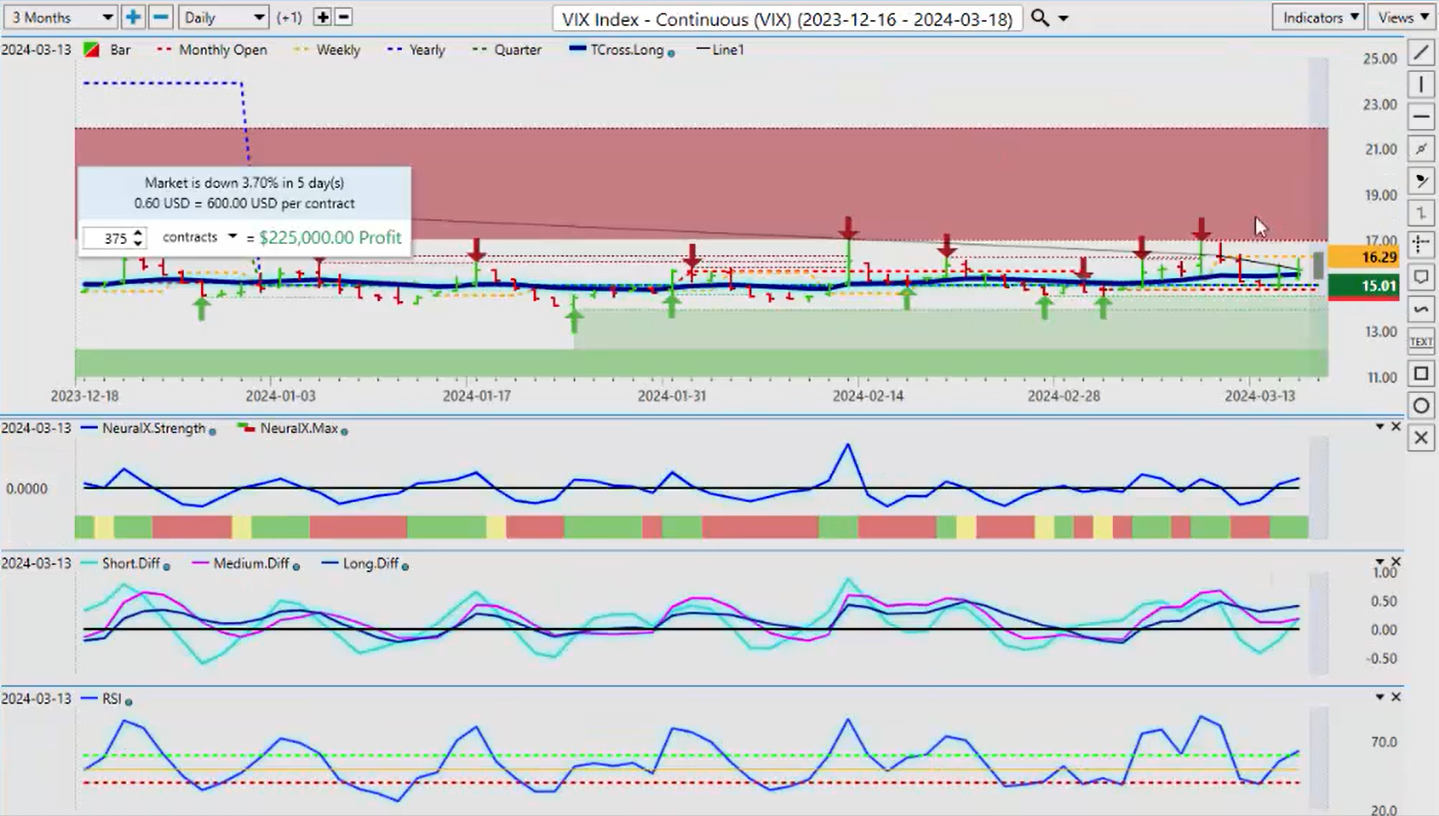Select the trend line drawing tool
Image resolution: width=1439 pixels, height=816 pixels.
(1421, 52)
